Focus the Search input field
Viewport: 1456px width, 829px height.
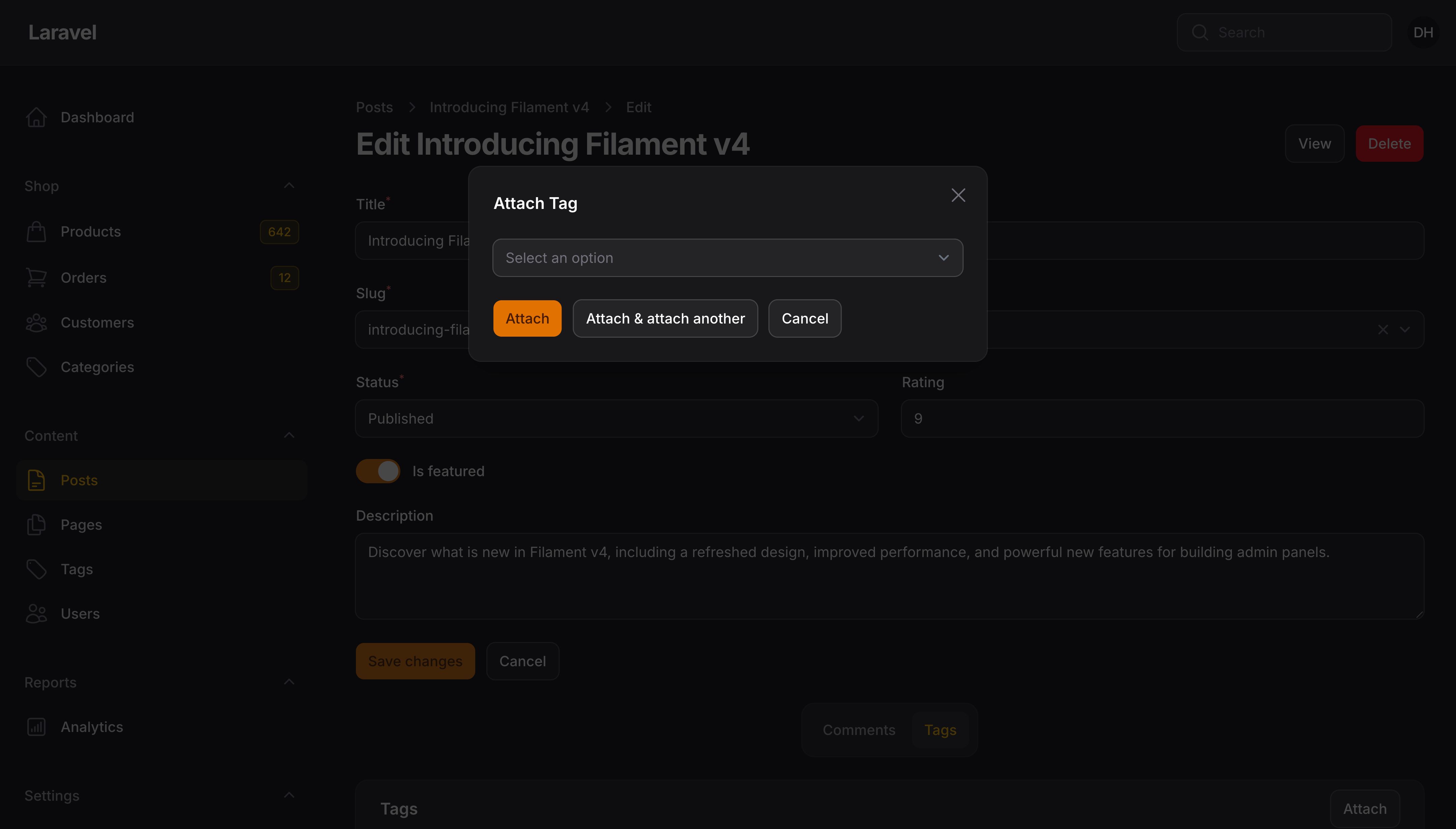click(x=1284, y=32)
